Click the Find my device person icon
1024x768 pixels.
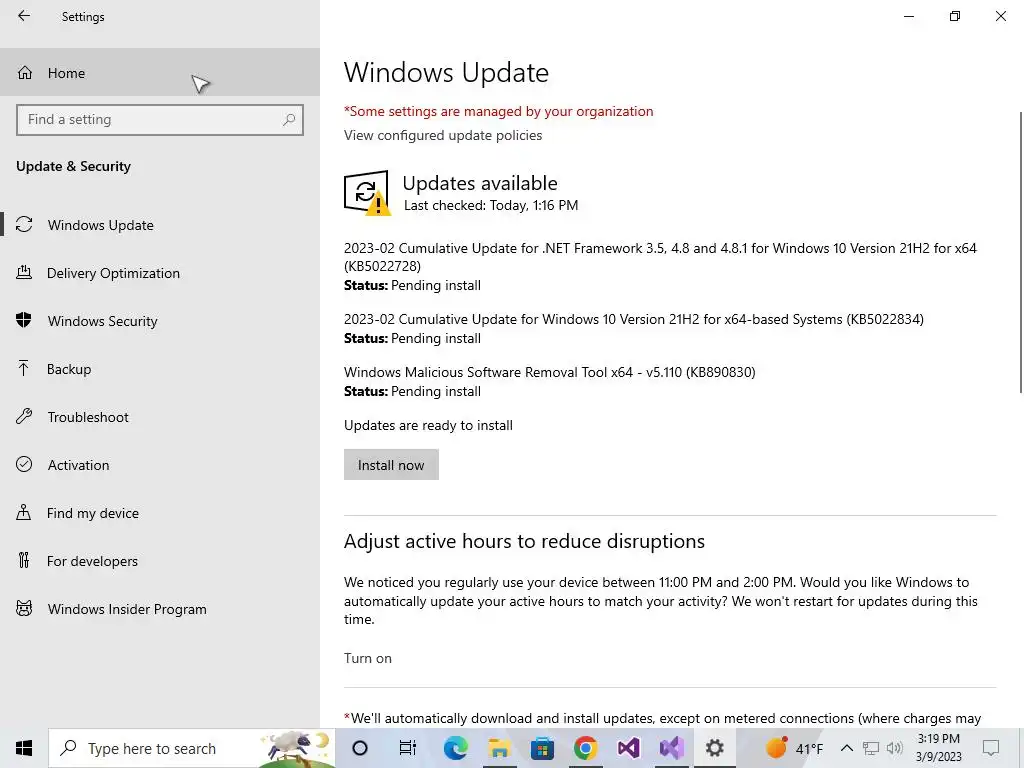24,512
